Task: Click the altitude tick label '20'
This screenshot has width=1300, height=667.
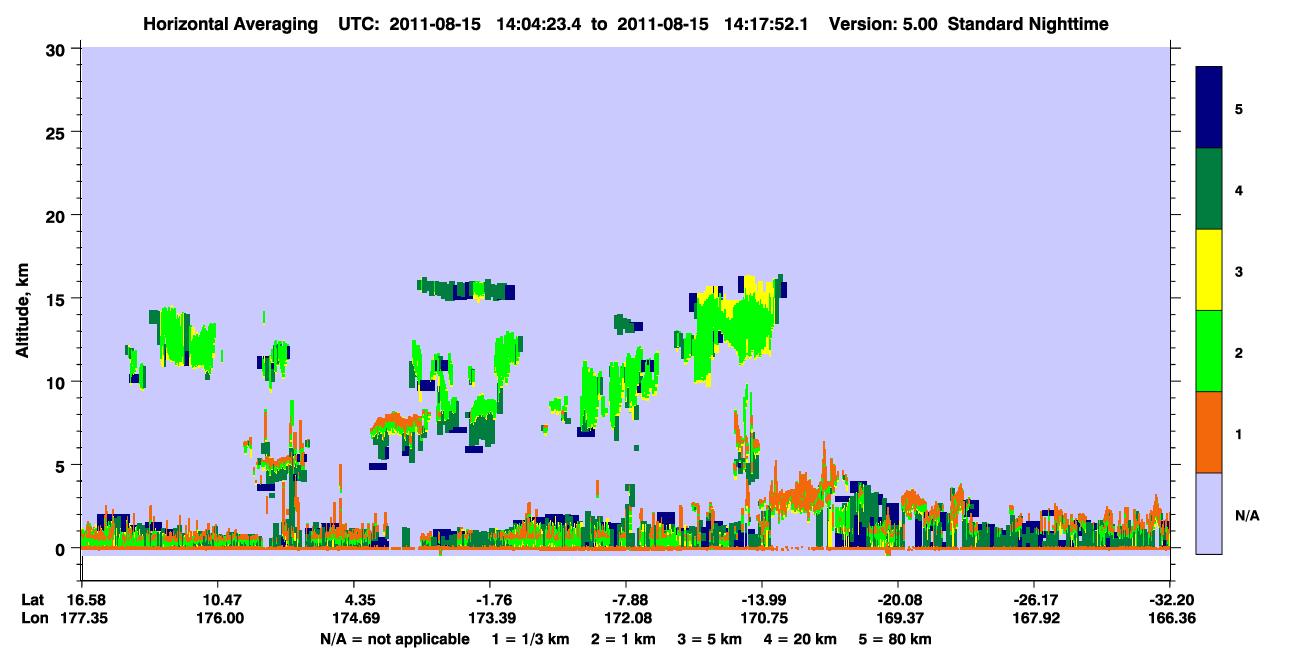Action: tap(57, 216)
